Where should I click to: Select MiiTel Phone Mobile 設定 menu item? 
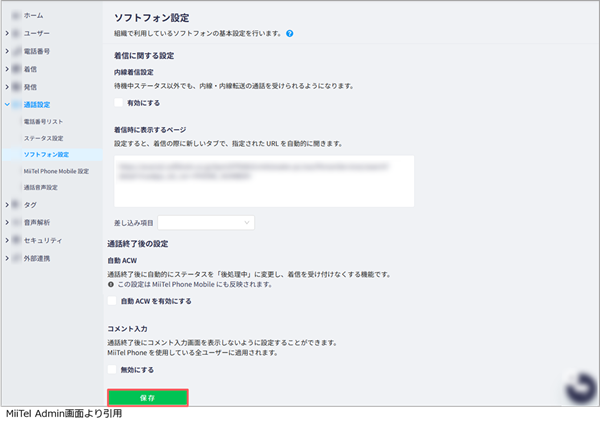pos(56,171)
